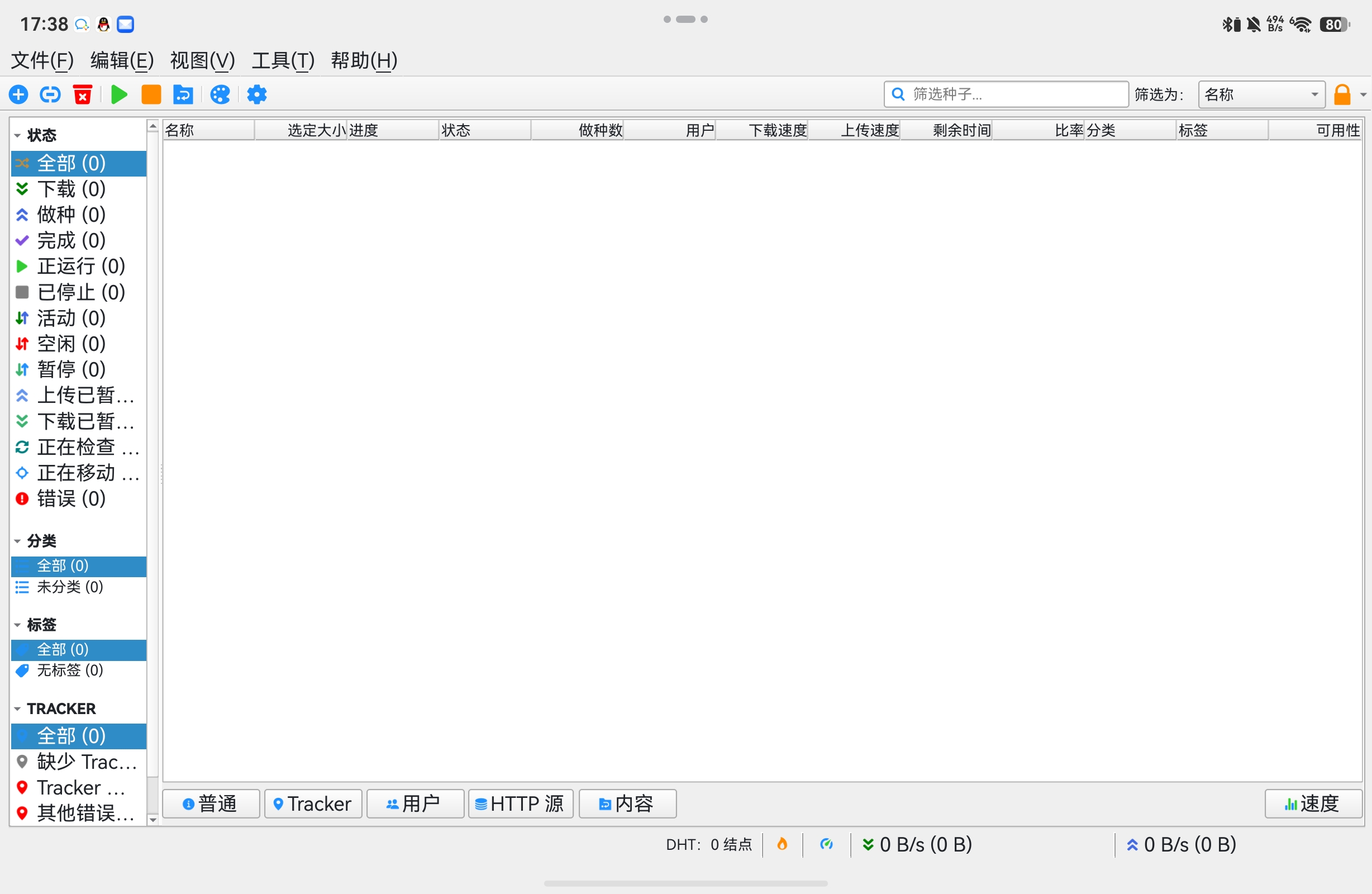Switch to the HTTP 源 tab

click(521, 803)
